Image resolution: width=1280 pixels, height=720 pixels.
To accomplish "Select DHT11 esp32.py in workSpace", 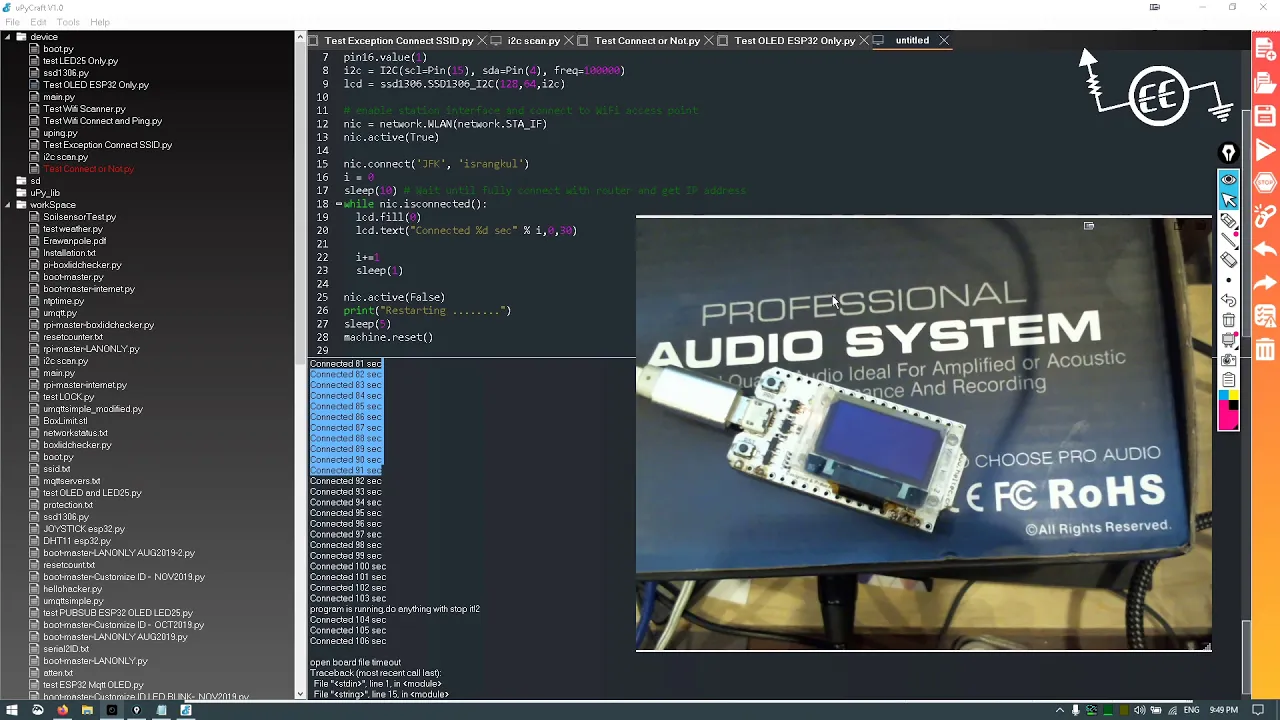I will click(x=77, y=541).
